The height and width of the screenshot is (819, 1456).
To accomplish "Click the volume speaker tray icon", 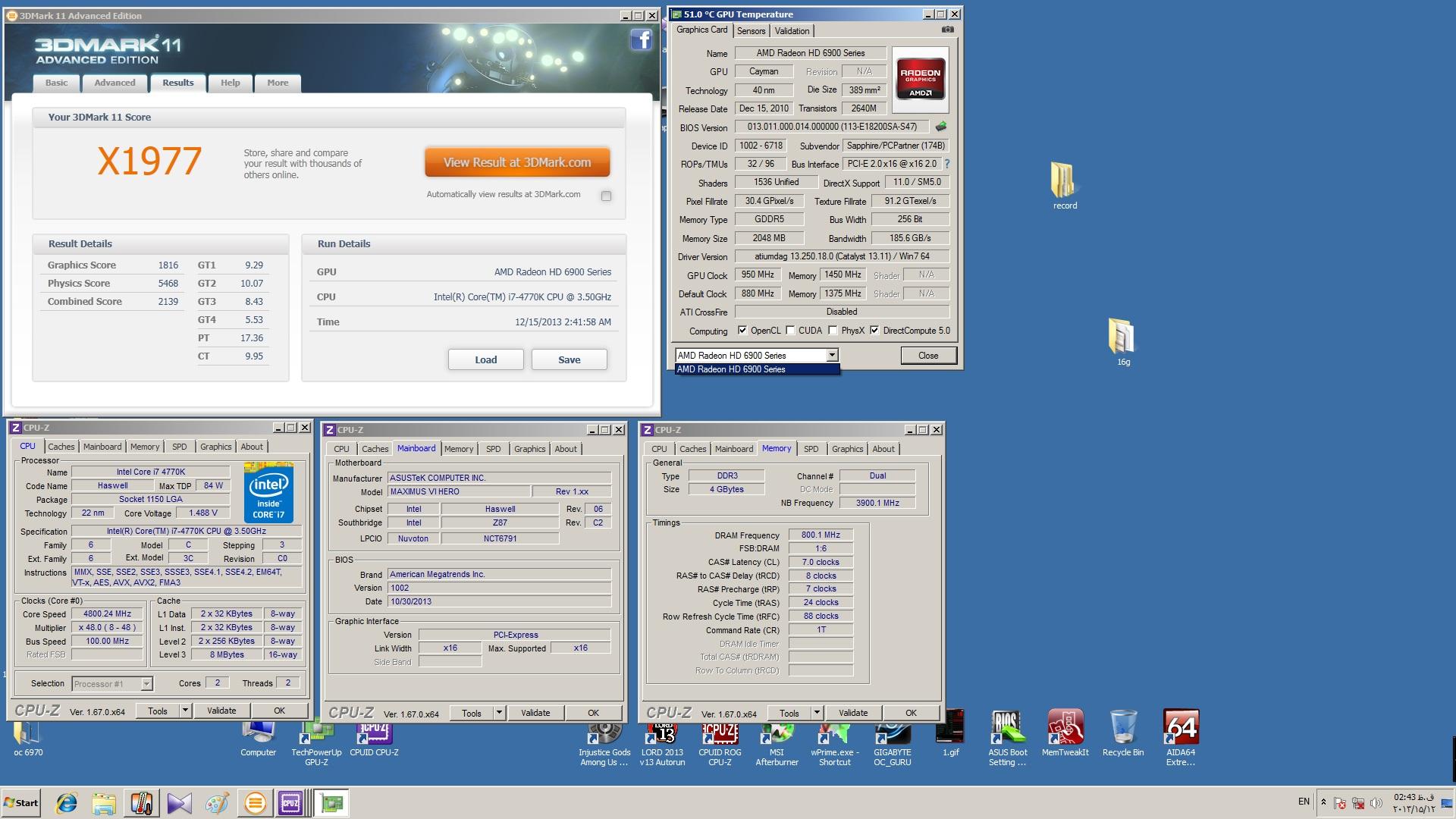I will pyautogui.click(x=1376, y=803).
